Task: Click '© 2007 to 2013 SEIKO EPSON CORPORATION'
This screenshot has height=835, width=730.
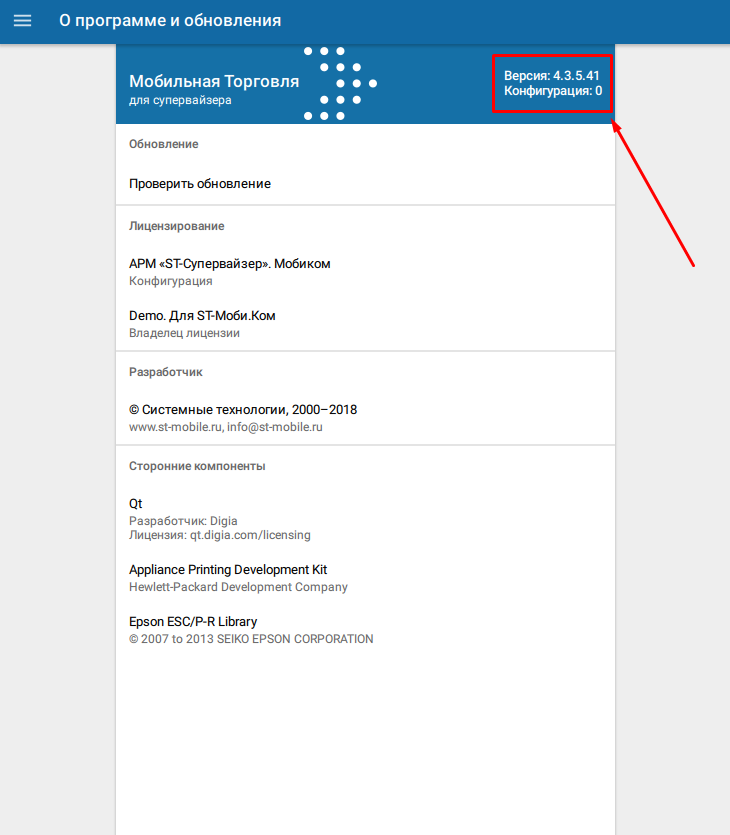Action: [x=251, y=639]
